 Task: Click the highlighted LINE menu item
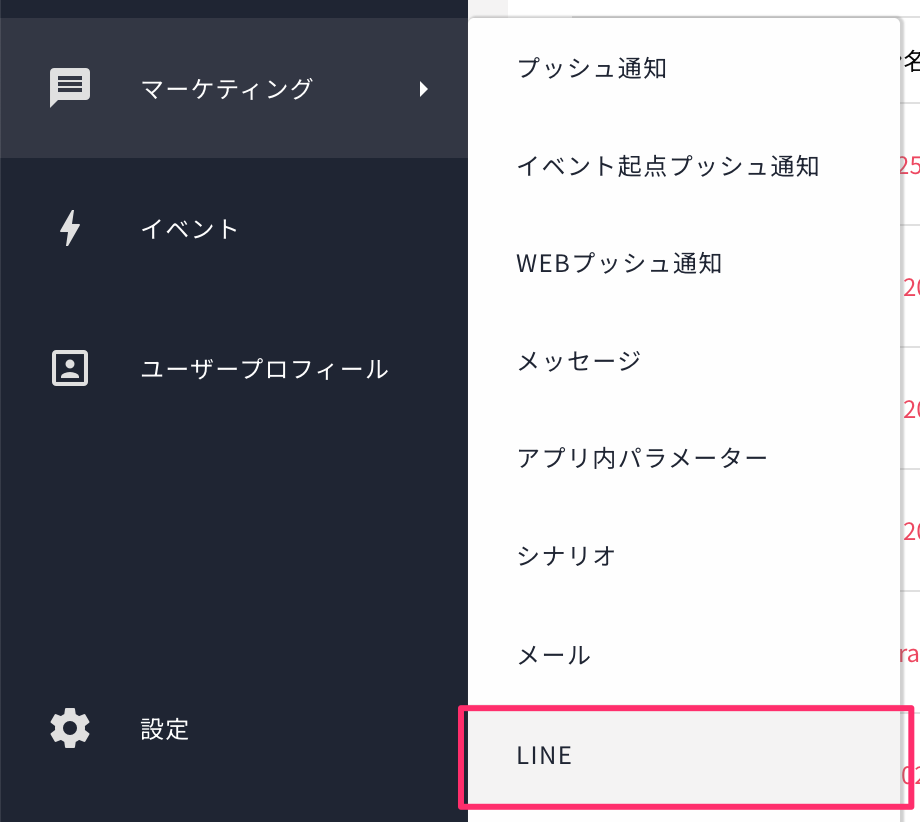[545, 756]
